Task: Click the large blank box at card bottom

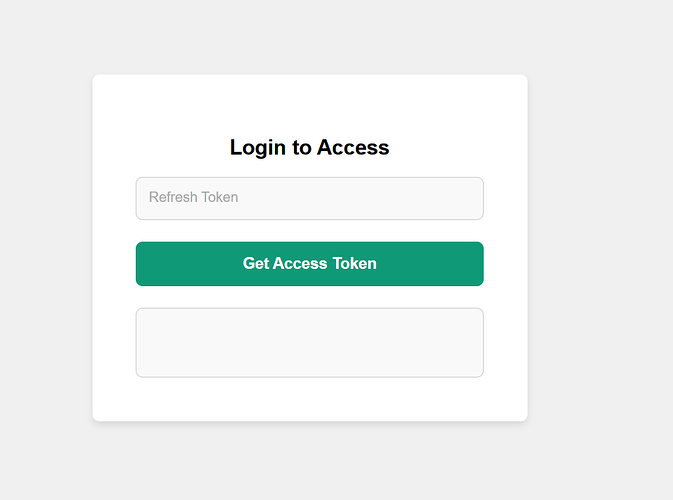Action: (x=309, y=342)
